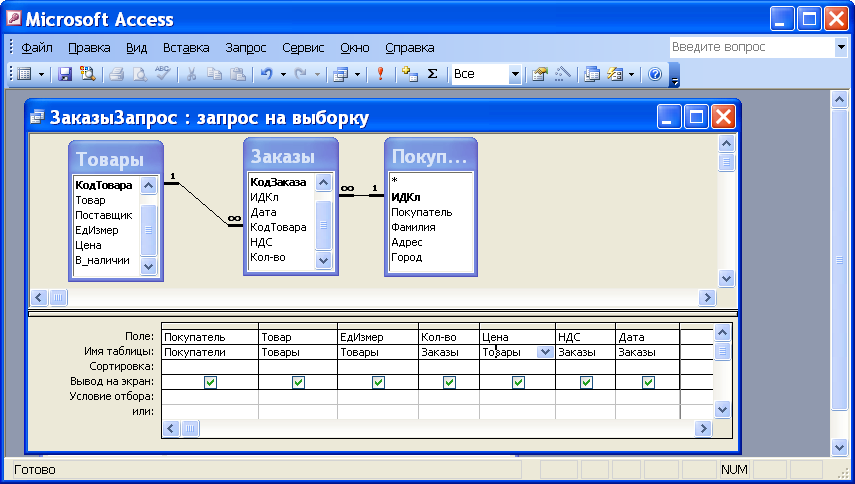
Task: Uncheck display box for Цена column
Action: (518, 382)
